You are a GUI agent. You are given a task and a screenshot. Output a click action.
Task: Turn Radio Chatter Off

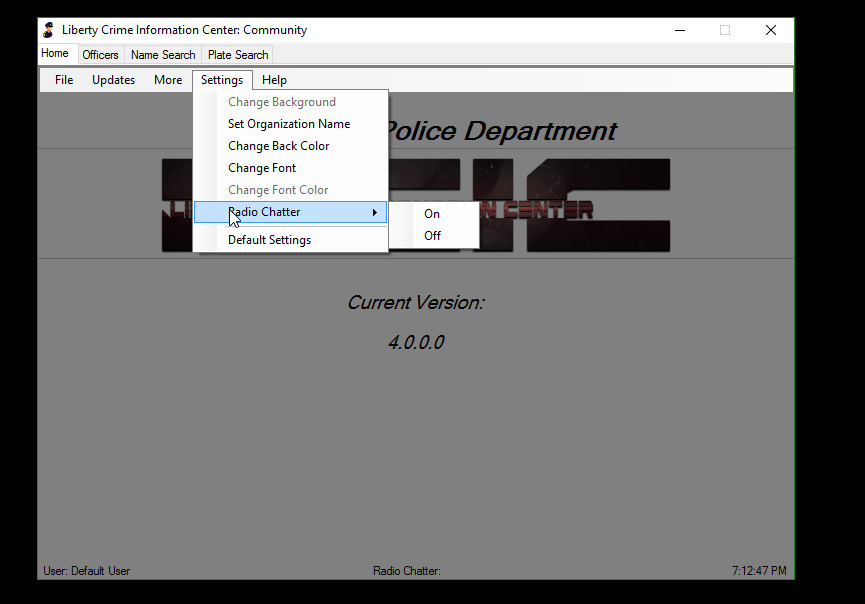432,236
